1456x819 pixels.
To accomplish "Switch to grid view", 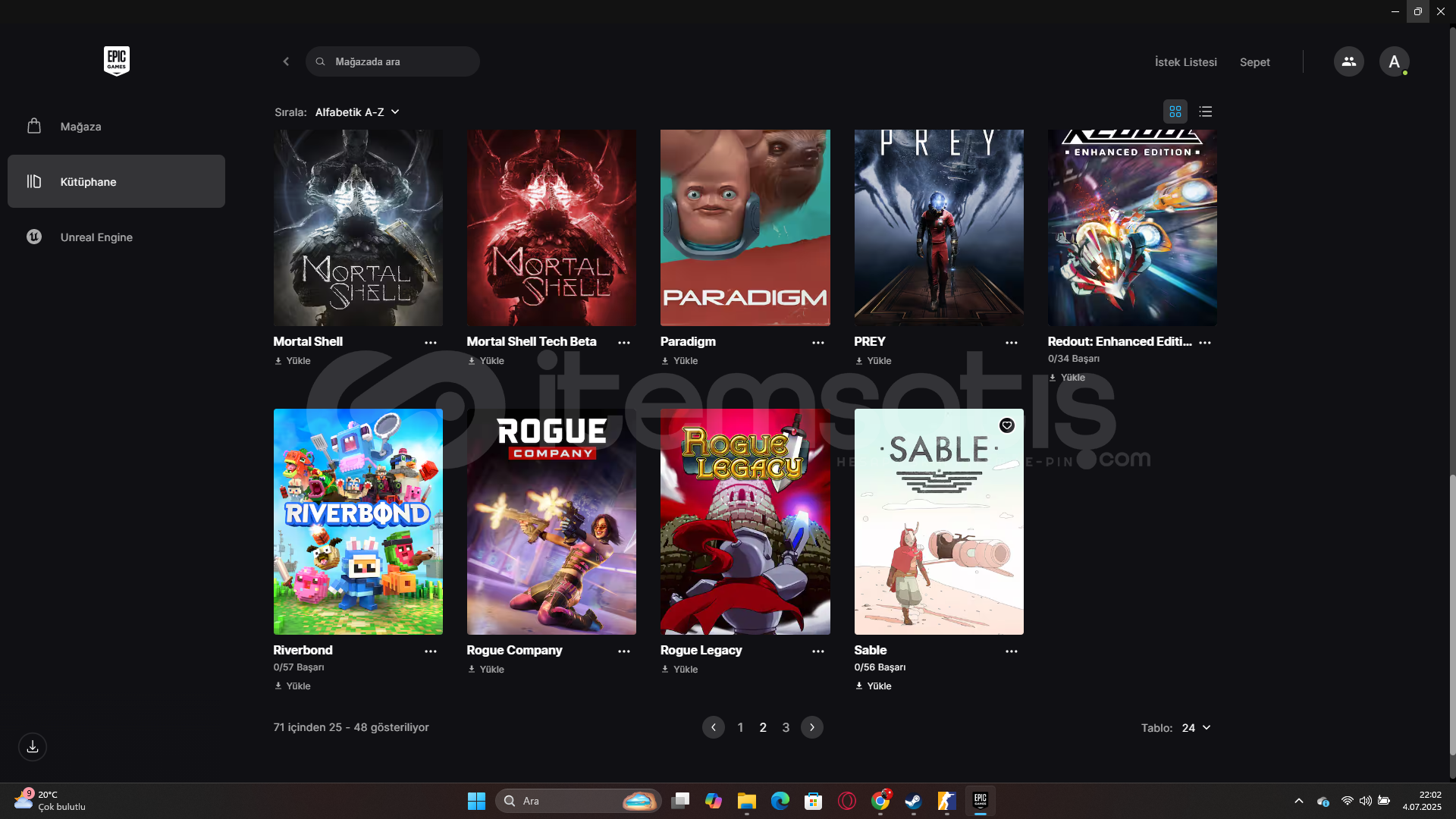I will tap(1175, 111).
